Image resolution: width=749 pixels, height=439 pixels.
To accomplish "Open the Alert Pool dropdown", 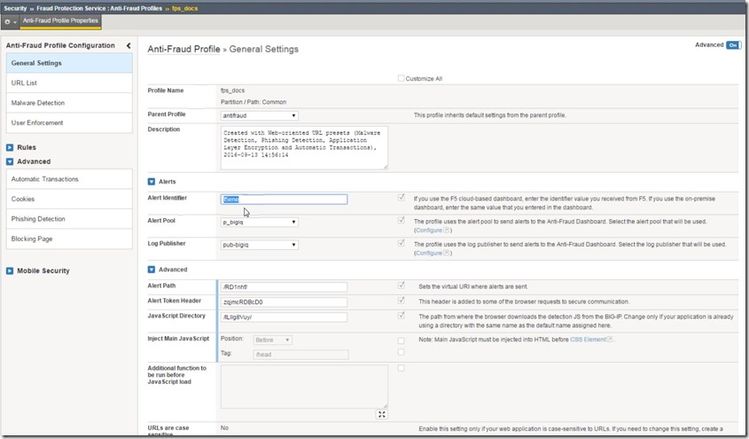I will (259, 220).
